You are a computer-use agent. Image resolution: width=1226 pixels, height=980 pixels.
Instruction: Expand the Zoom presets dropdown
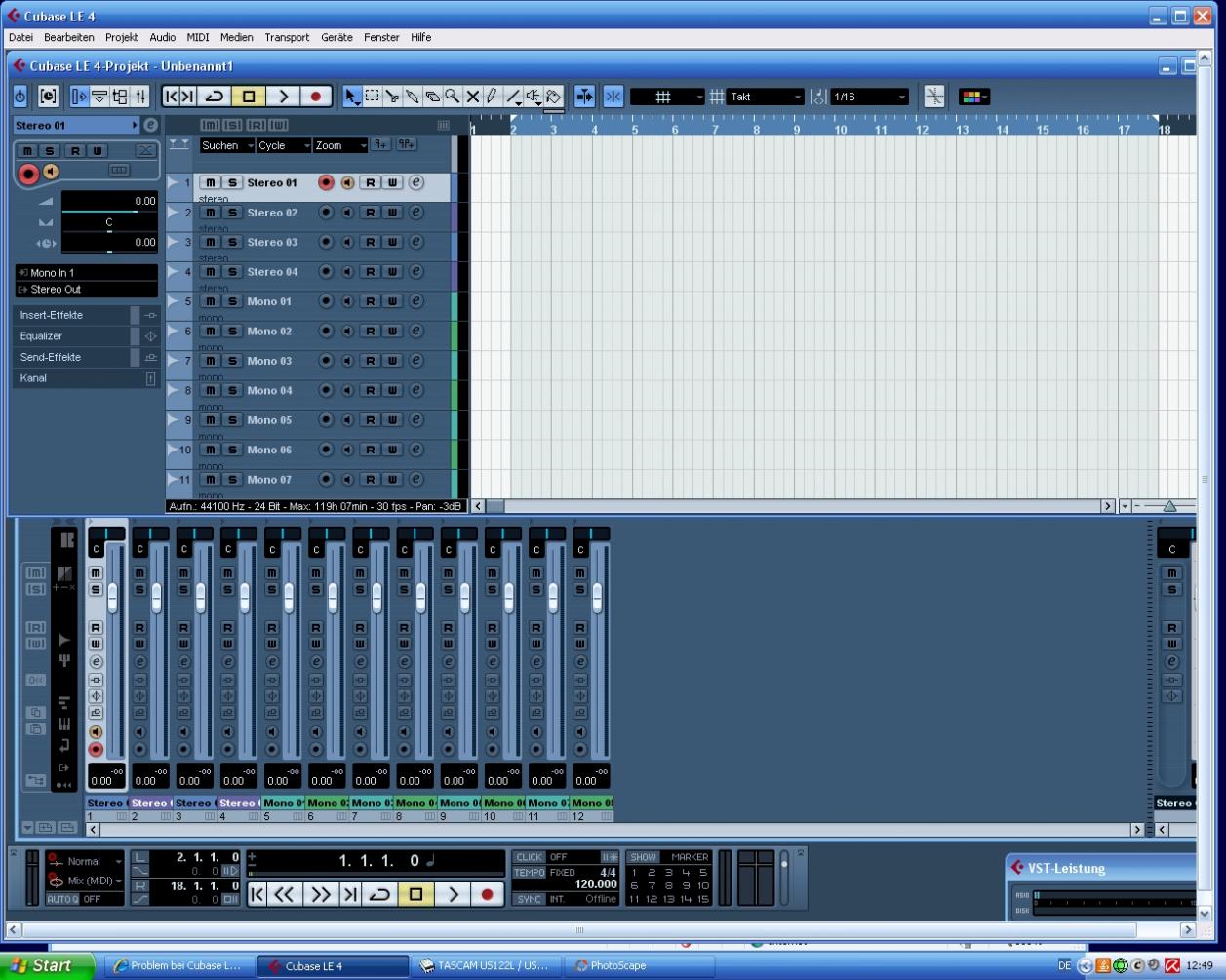point(340,145)
